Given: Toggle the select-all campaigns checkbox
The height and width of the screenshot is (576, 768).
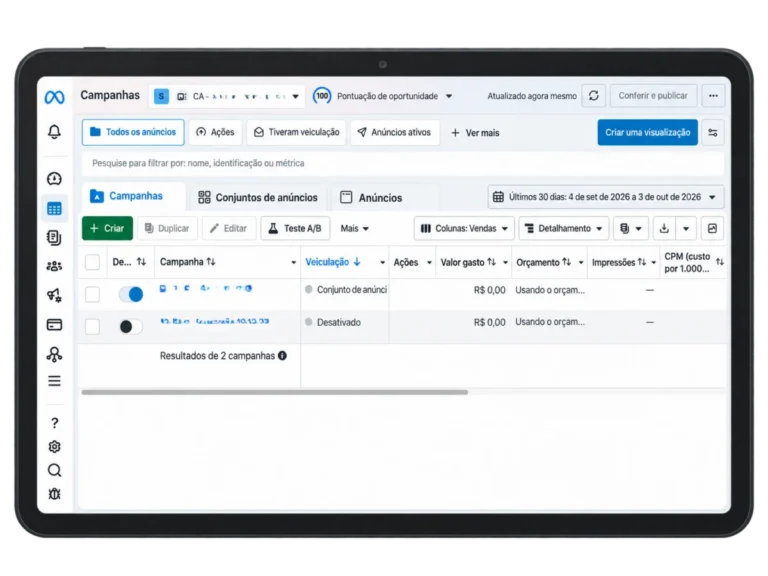Looking at the screenshot, I should tap(93, 262).
